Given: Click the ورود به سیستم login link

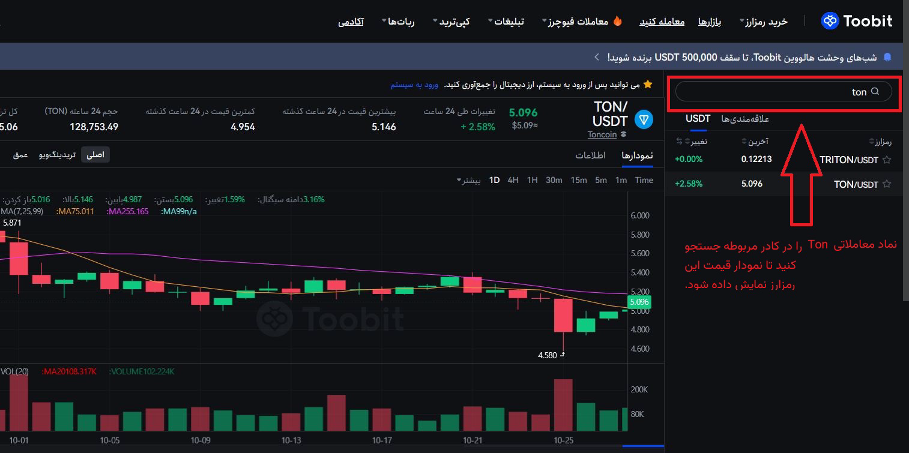Looking at the screenshot, I should pos(414,85).
